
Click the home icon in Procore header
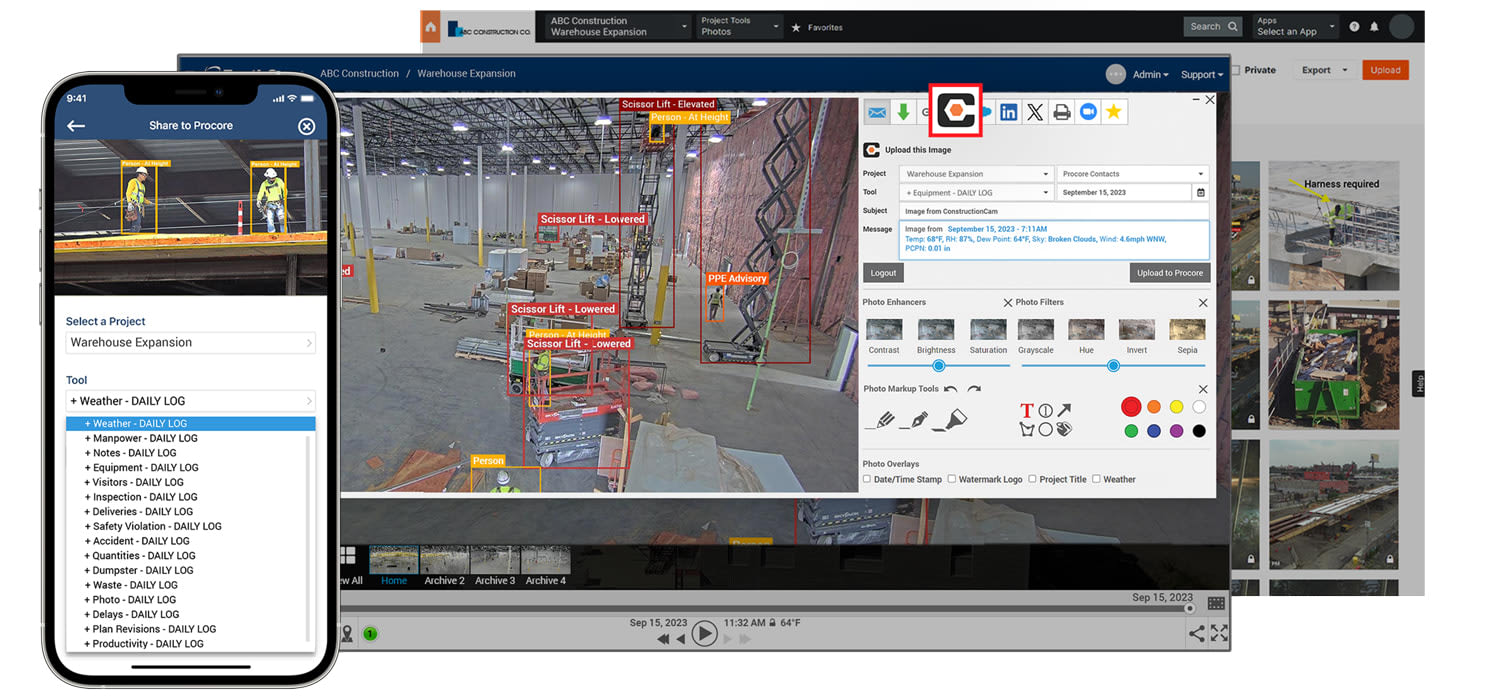tap(430, 27)
